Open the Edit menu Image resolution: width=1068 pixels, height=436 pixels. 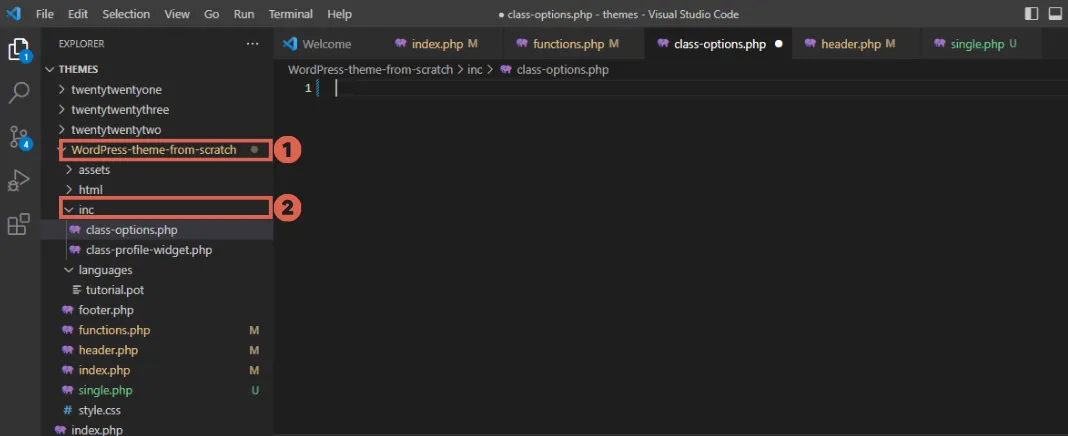[x=78, y=14]
